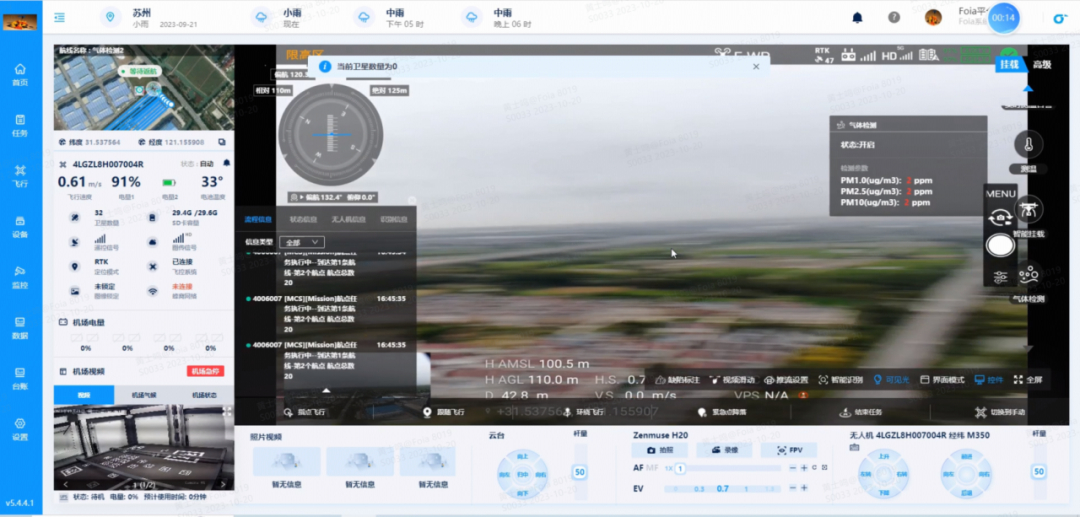Toggle 全屏 fullscreen mode
1080x517 pixels.
(x=1027, y=380)
